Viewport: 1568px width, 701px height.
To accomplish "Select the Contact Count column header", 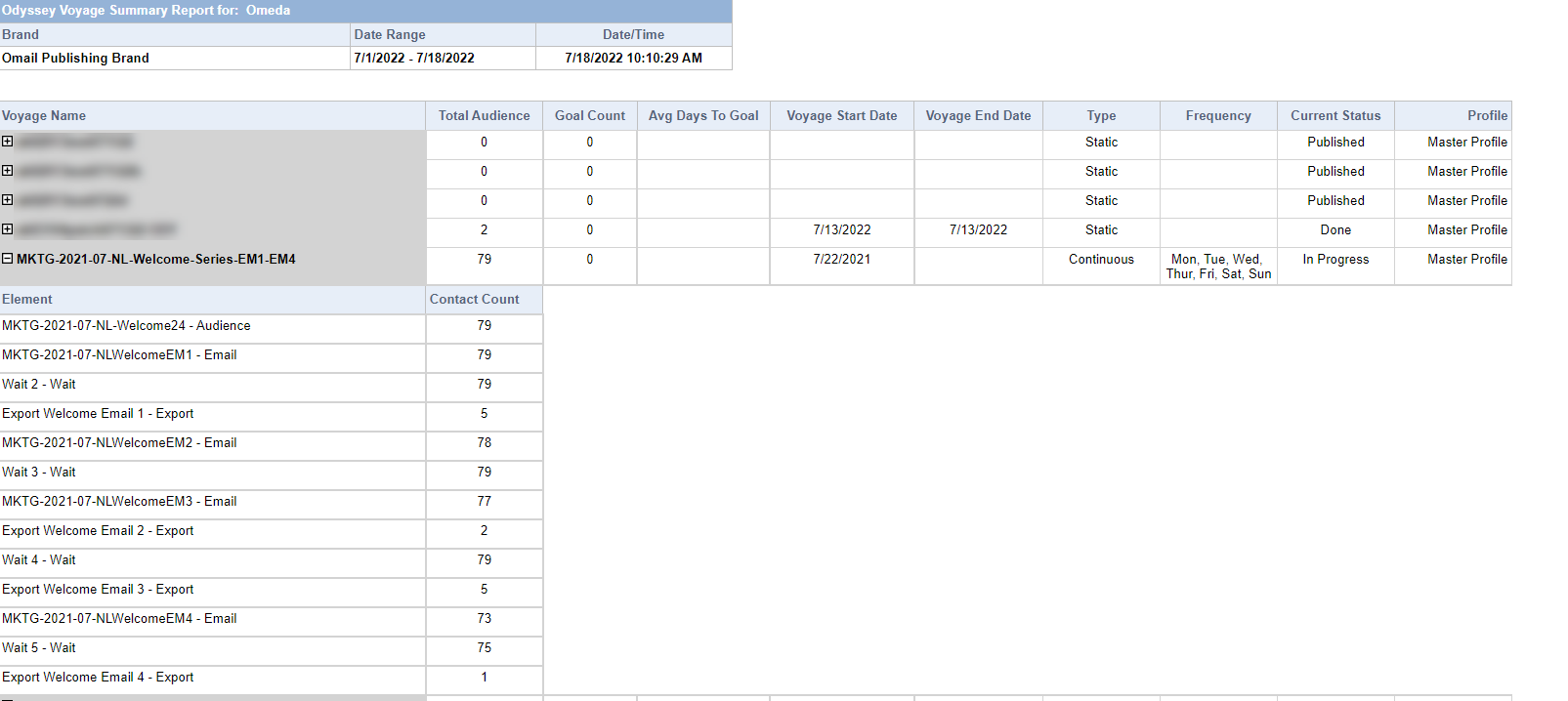I will coord(474,299).
